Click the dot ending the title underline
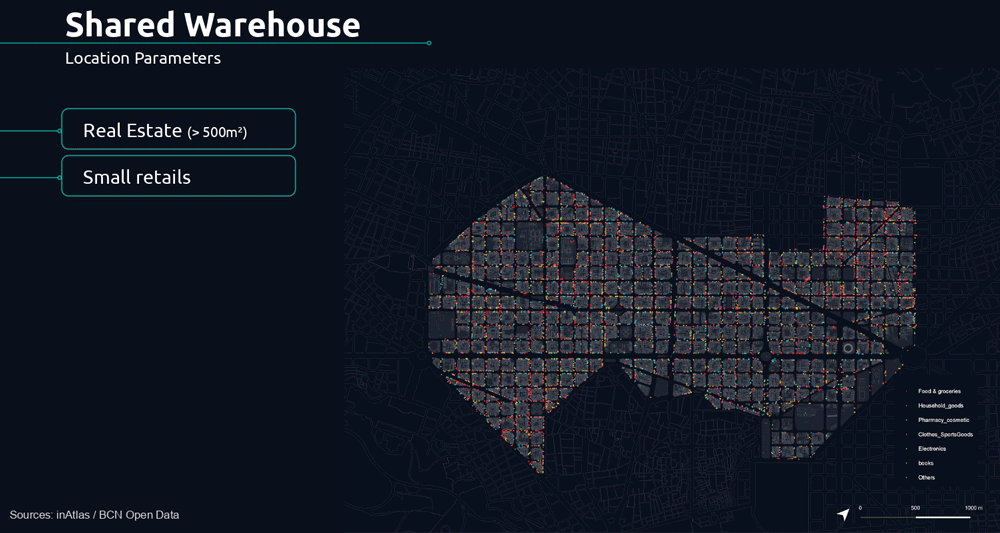This screenshot has width=1000, height=533. pos(429,43)
